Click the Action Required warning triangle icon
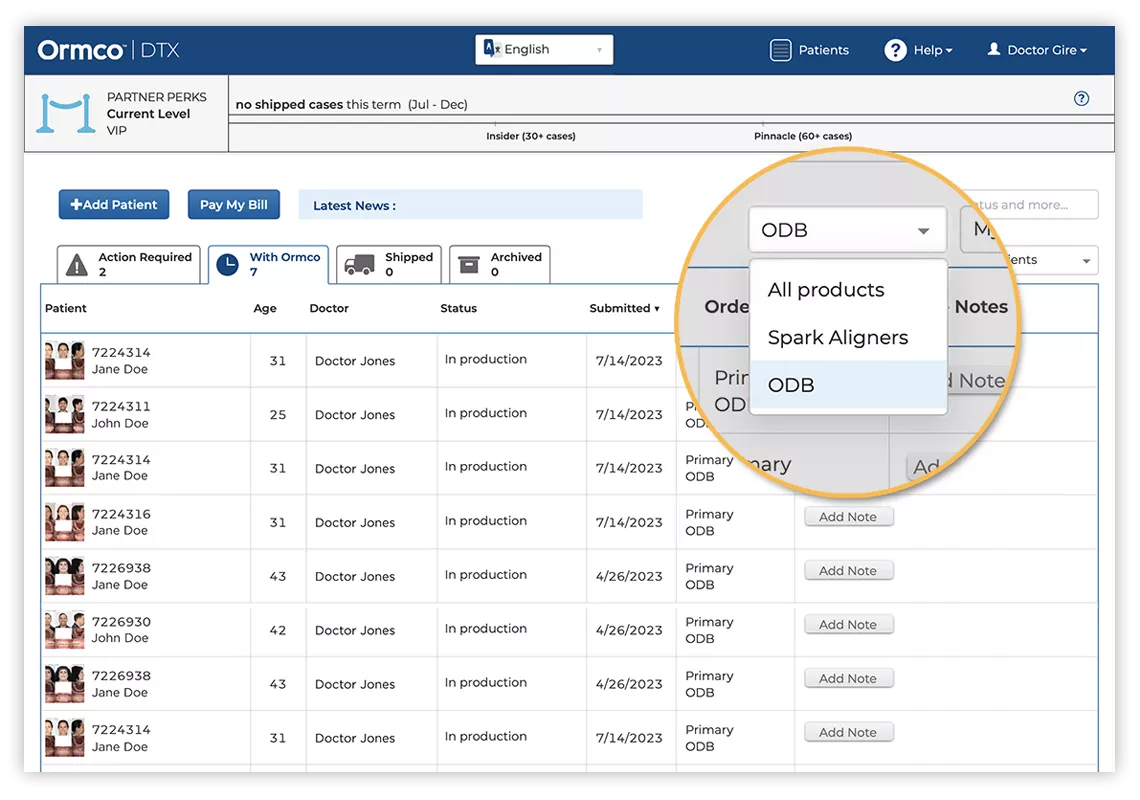The height and width of the screenshot is (800, 1140). (76, 265)
